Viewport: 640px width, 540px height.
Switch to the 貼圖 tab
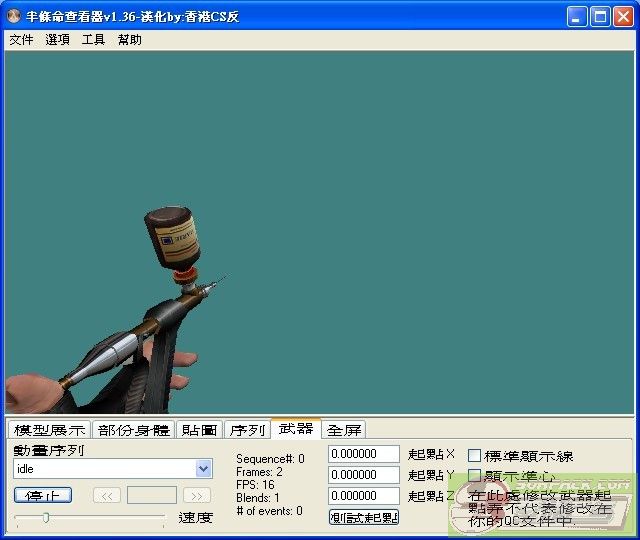200,430
